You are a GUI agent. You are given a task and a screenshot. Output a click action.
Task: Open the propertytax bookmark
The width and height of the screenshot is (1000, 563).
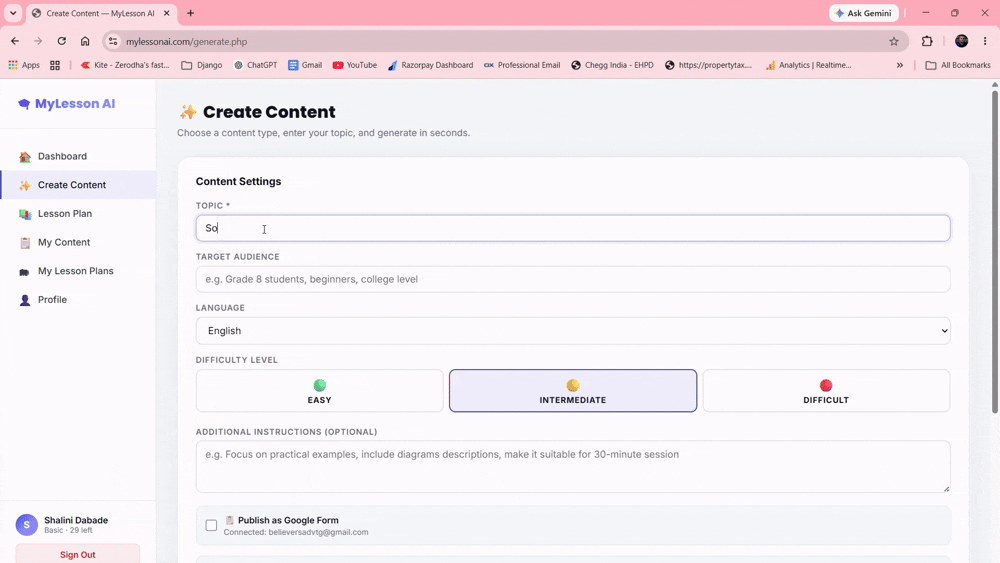click(x=709, y=65)
